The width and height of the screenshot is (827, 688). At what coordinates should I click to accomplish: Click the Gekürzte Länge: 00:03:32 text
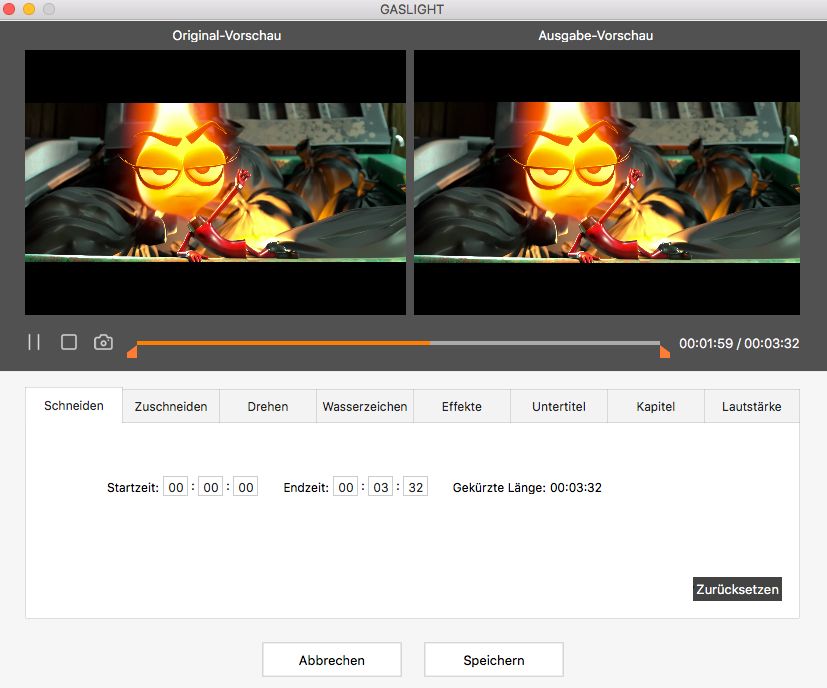(x=527, y=488)
